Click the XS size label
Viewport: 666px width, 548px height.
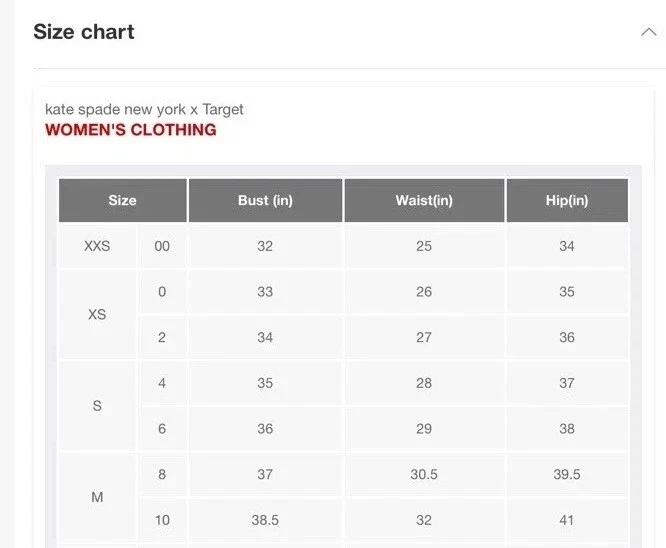(x=97, y=314)
